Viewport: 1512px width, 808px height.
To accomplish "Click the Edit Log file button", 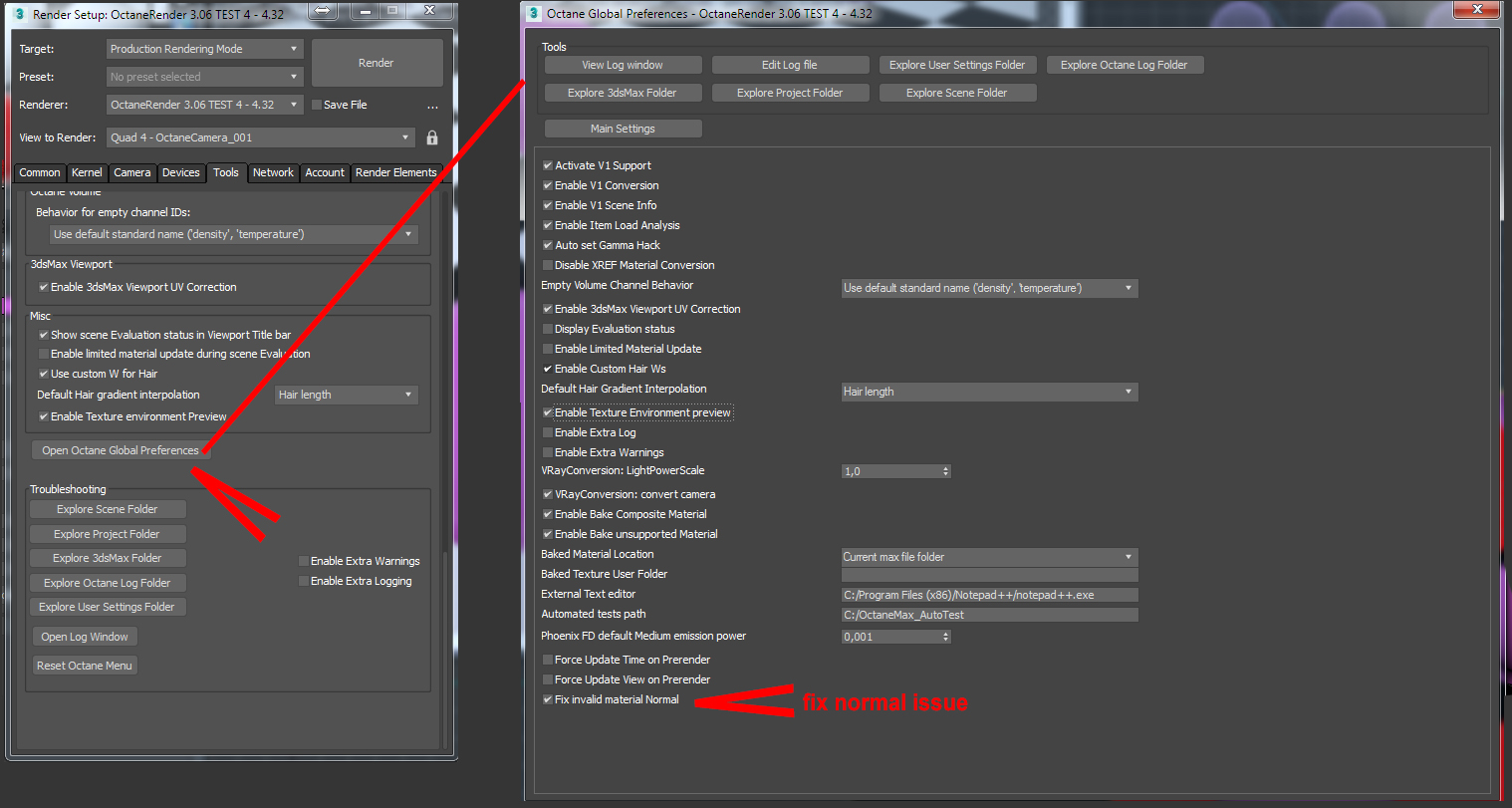I will pos(790,65).
